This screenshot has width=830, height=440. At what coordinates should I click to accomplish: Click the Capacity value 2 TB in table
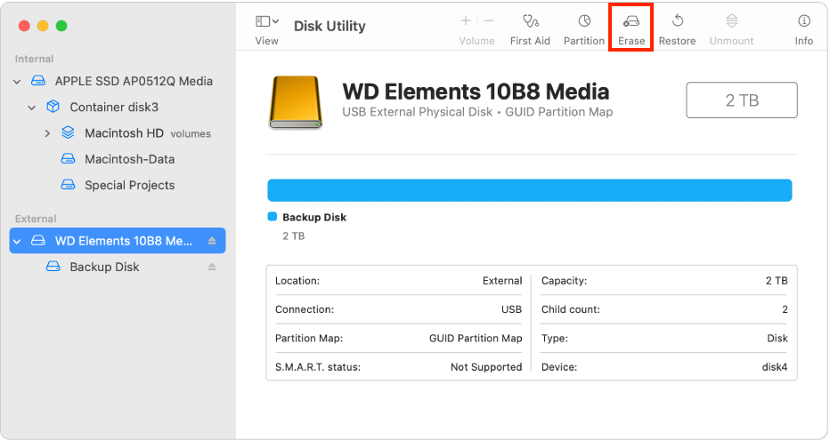[x=777, y=281]
